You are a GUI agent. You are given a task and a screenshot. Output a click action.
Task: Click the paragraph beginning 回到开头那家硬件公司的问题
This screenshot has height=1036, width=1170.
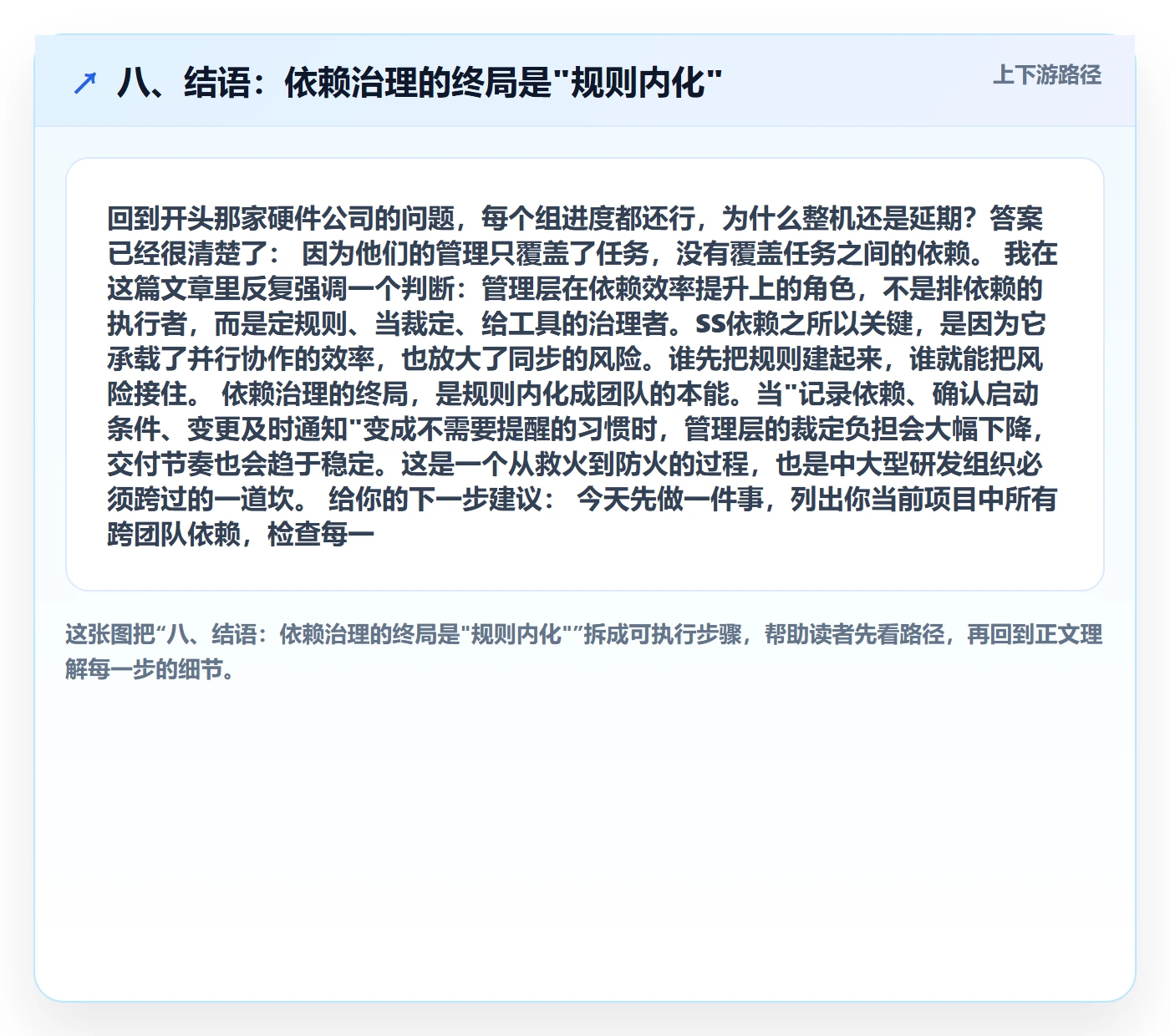click(582, 375)
